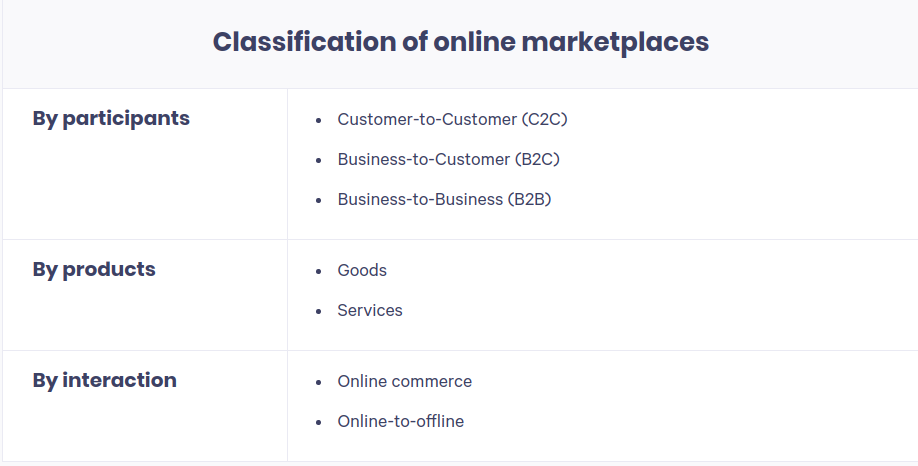The width and height of the screenshot is (918, 466).
Task: Click the Business-to-Business (B2B) list item
Action: coord(444,199)
